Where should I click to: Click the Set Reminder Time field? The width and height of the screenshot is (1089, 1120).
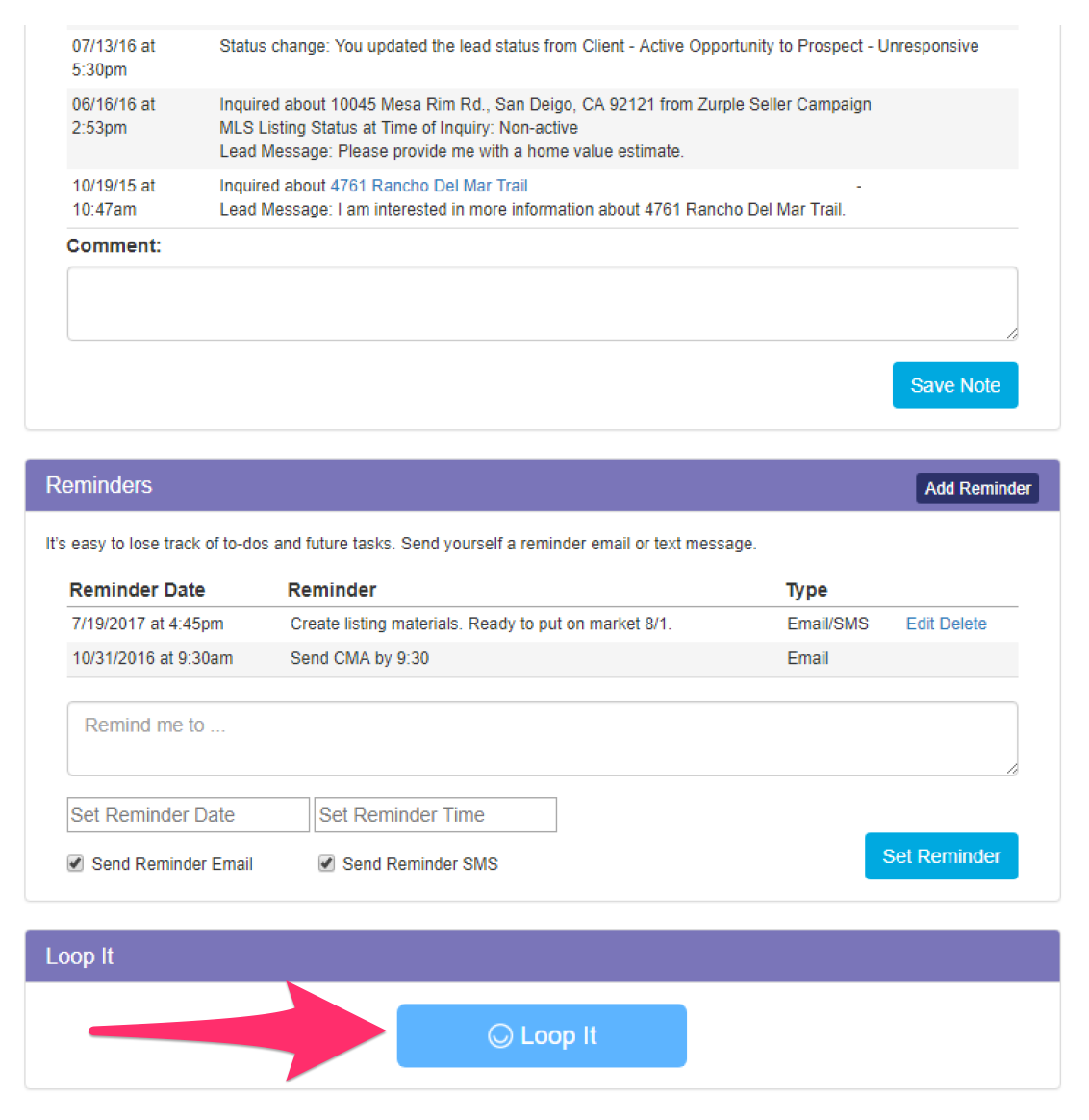click(x=435, y=814)
